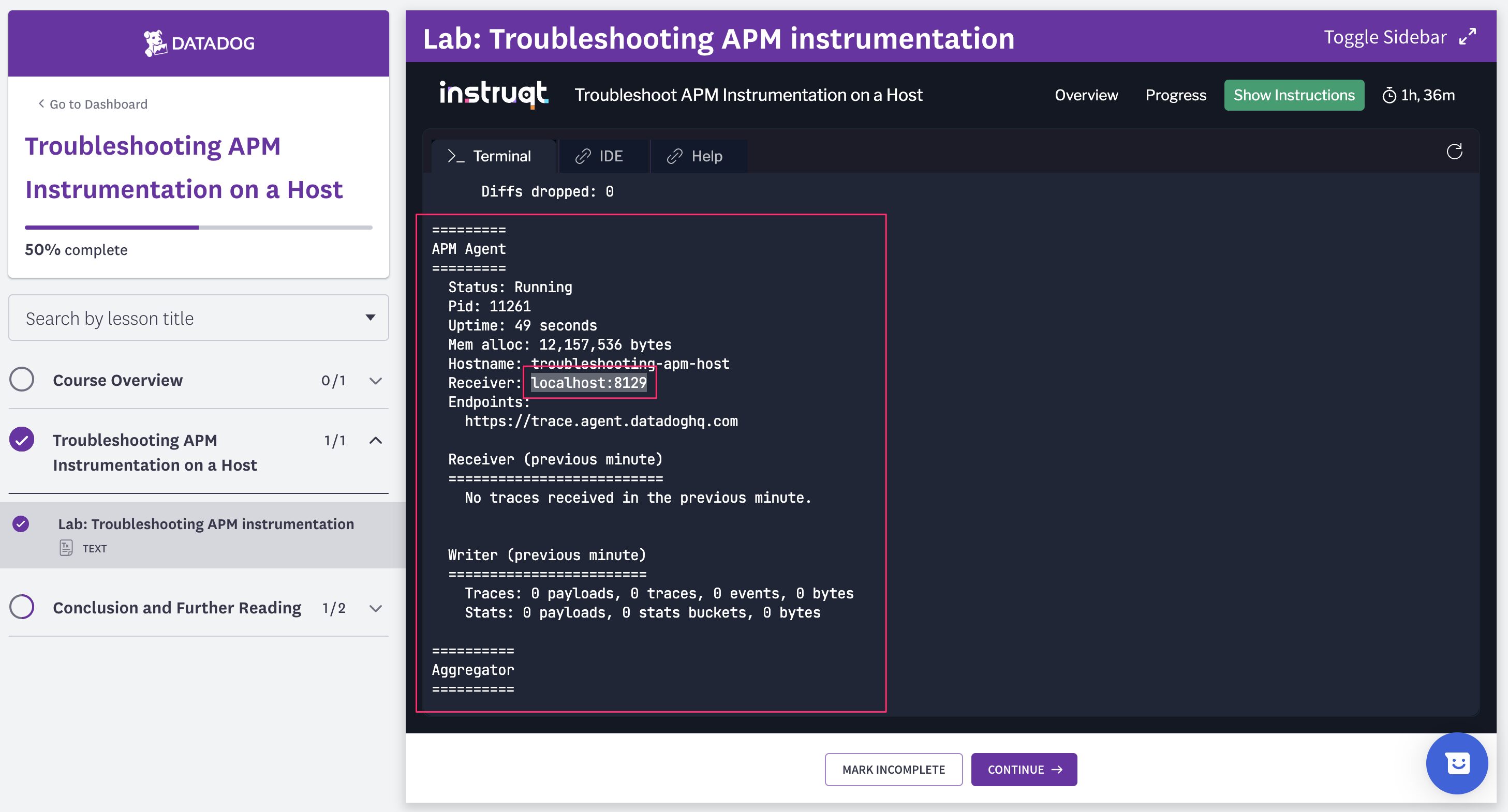Open the Search by lesson title dropdown
The width and height of the screenshot is (1508, 812).
[198, 318]
